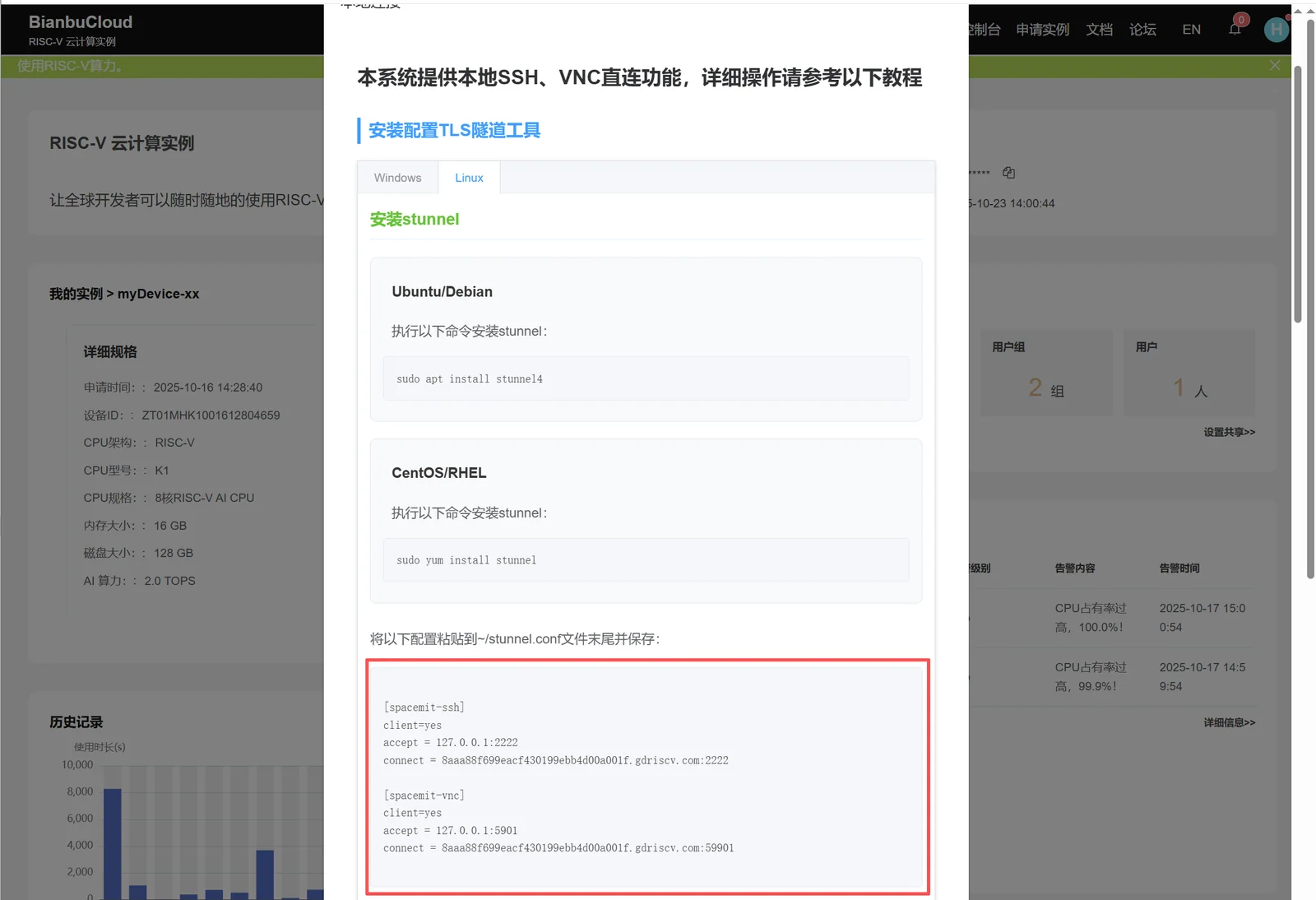1316x900 pixels.
Task: Click the connect line ending in :59901
Action: tap(558, 848)
